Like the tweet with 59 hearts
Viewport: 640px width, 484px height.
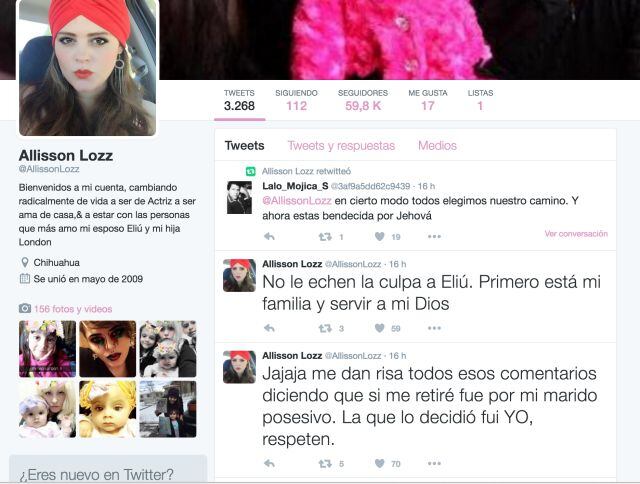[x=380, y=328]
